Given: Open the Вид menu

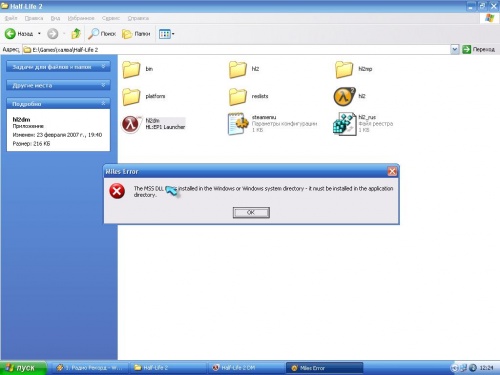Looking at the screenshot, I should point(55,18).
